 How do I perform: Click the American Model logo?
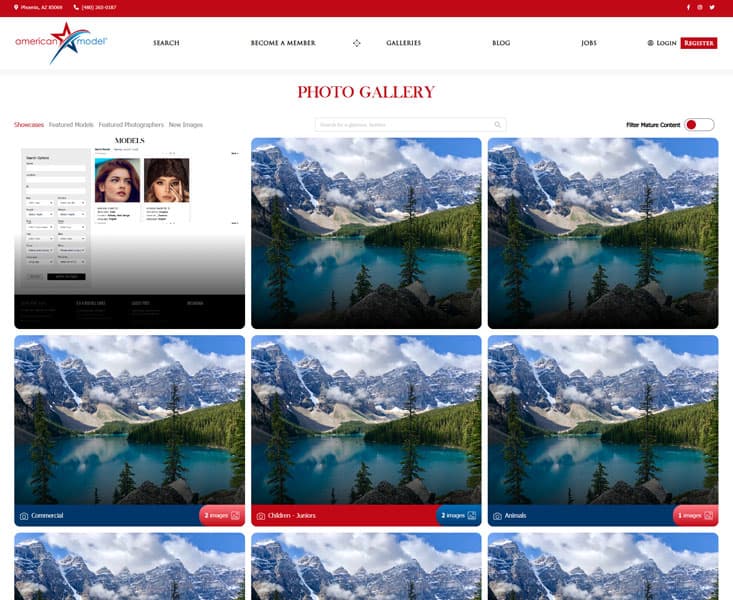click(61, 43)
